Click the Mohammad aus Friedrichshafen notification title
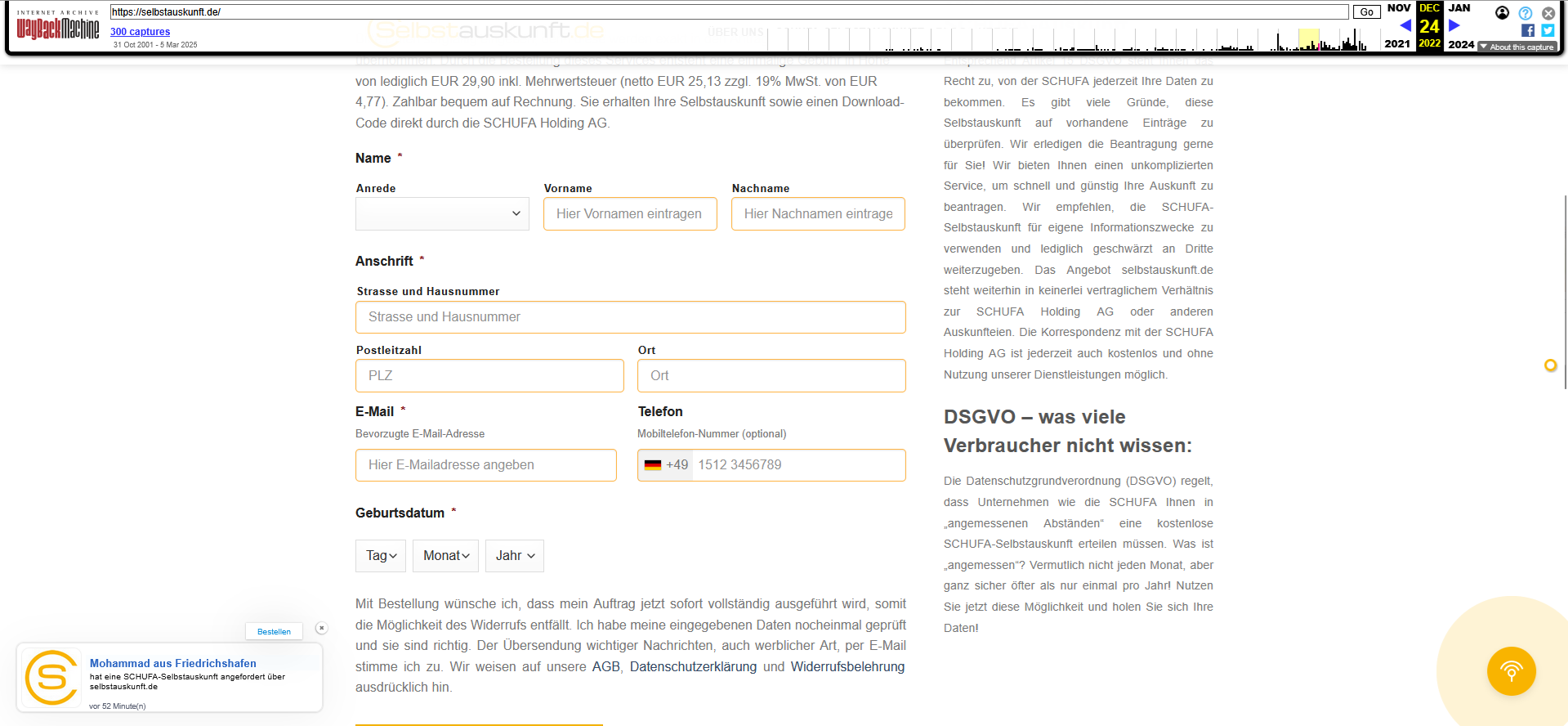Screen dimensions: 1568x726 point(173,663)
